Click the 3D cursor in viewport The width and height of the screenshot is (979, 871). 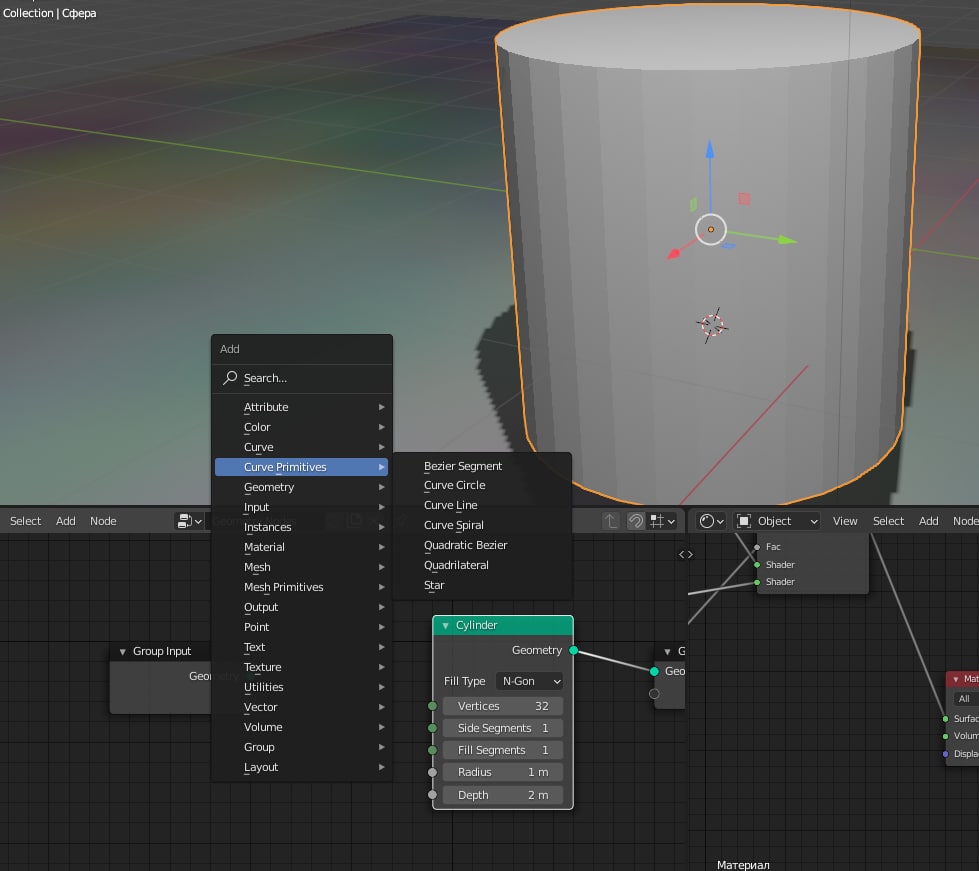712,325
